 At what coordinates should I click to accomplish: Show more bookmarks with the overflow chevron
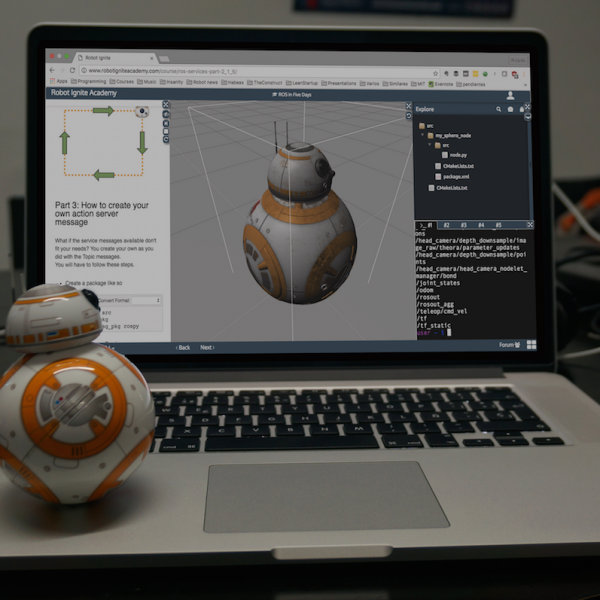pyautogui.click(x=525, y=85)
